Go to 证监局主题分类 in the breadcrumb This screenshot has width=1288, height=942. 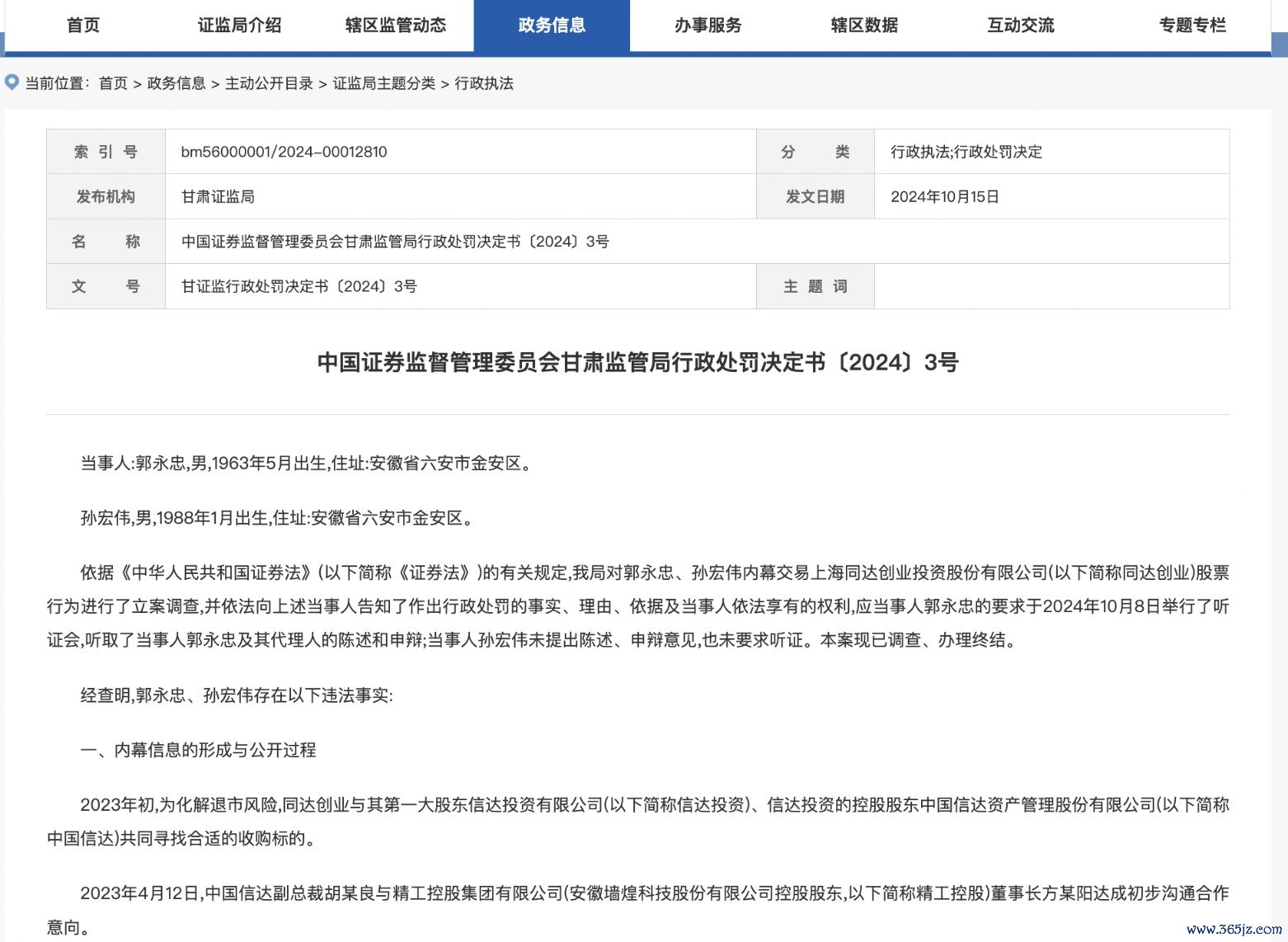coord(384,83)
